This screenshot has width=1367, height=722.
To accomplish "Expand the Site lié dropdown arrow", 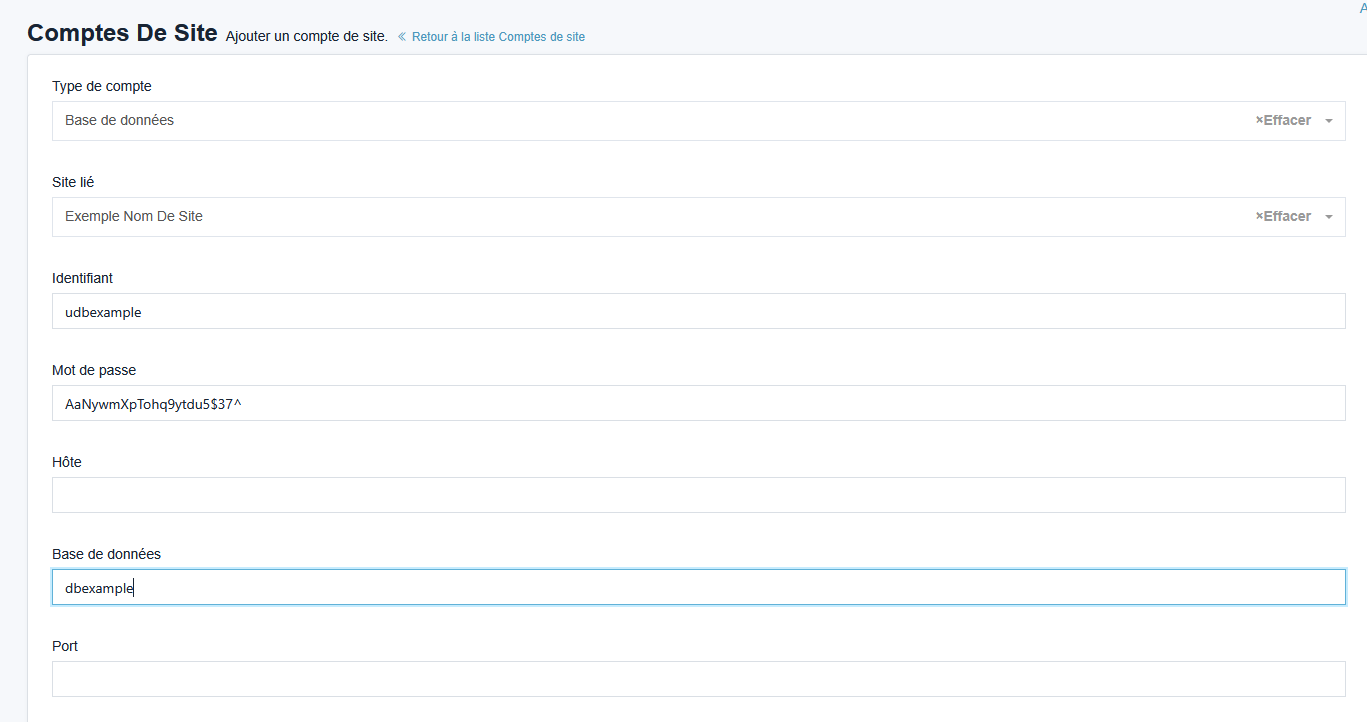I will coord(1329,217).
